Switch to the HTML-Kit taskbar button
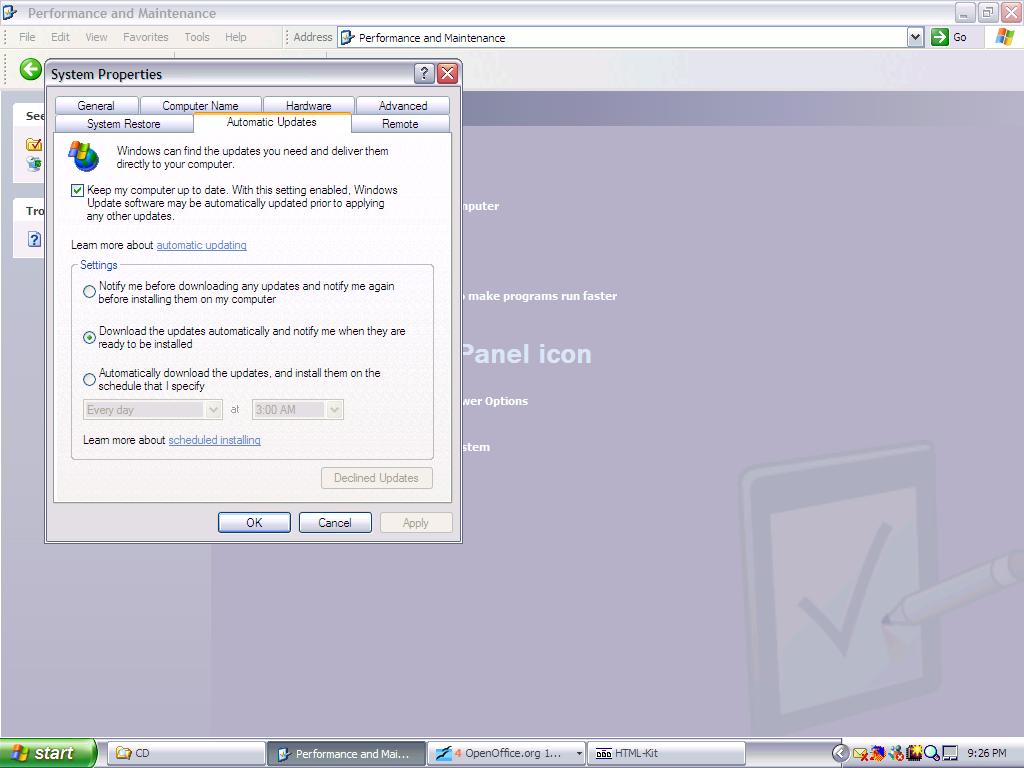Viewport: 1024px width, 768px height. (x=666, y=754)
